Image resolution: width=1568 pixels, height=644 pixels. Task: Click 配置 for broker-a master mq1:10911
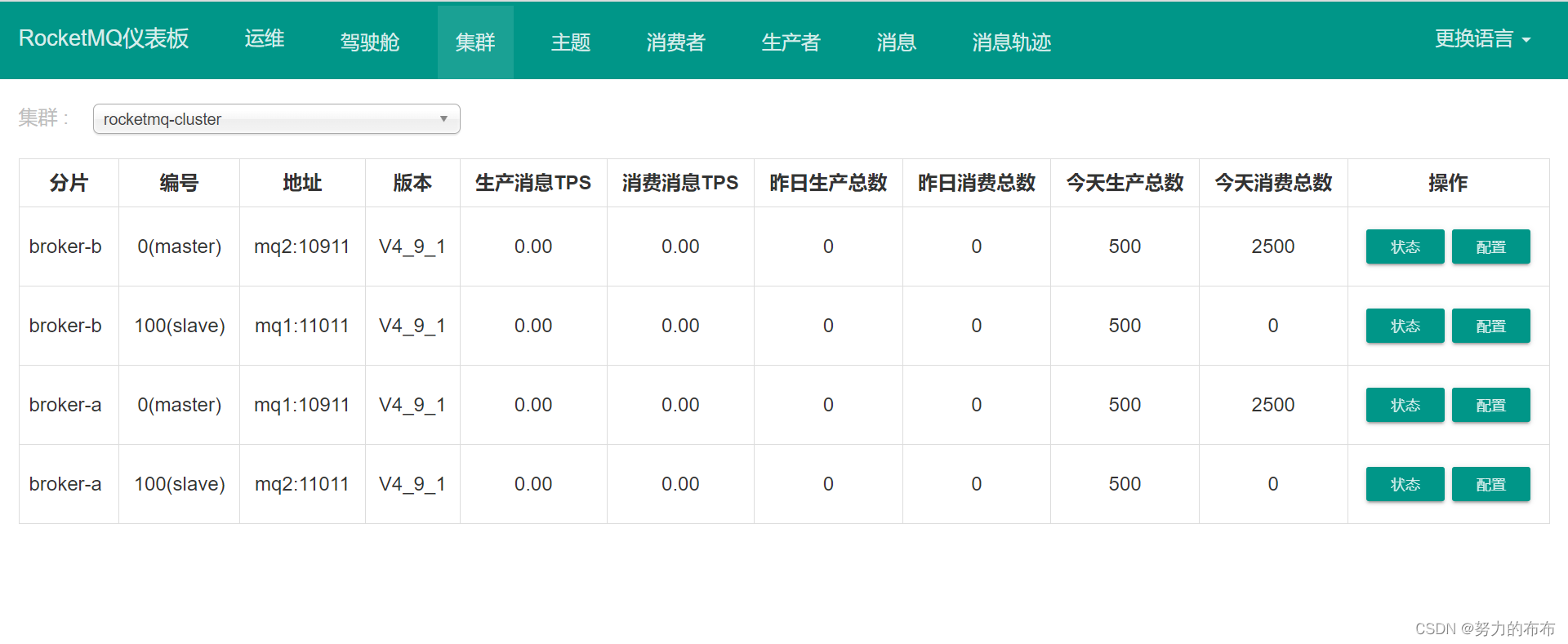[x=1491, y=405]
